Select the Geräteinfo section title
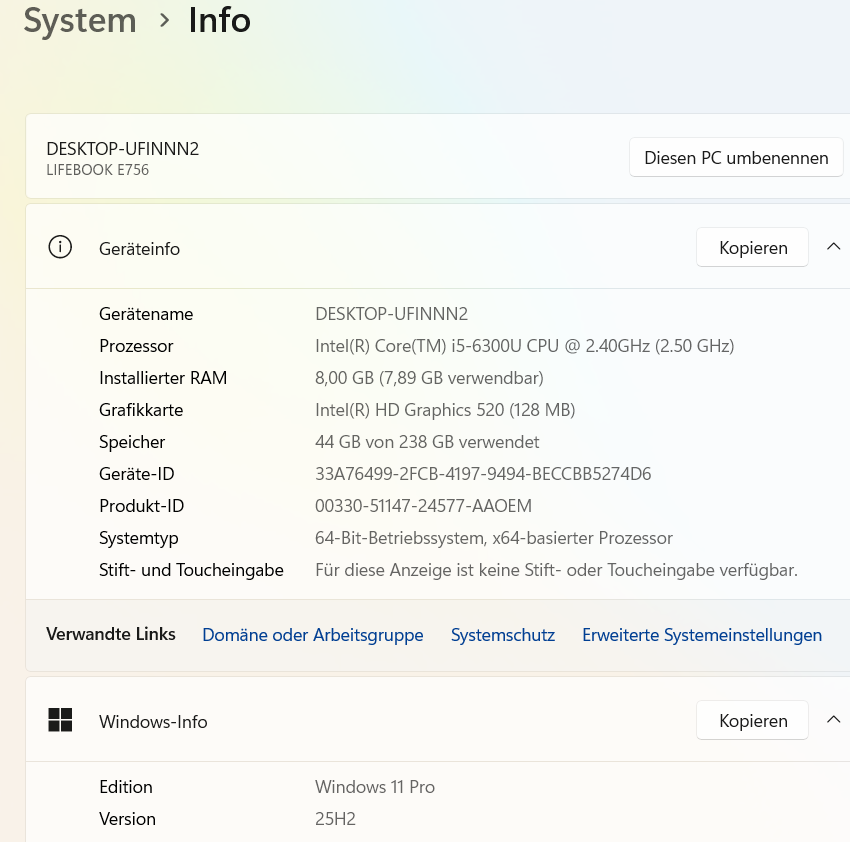 click(x=139, y=249)
